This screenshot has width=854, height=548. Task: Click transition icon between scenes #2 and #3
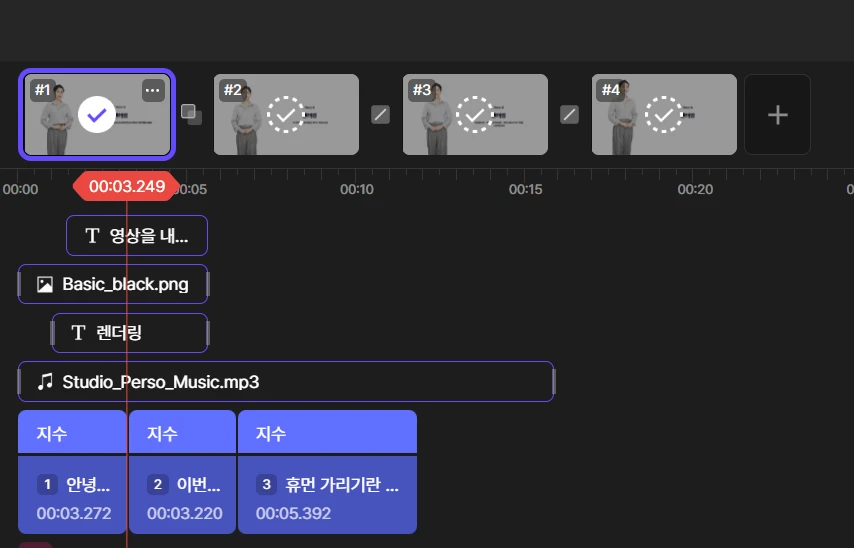tap(380, 114)
